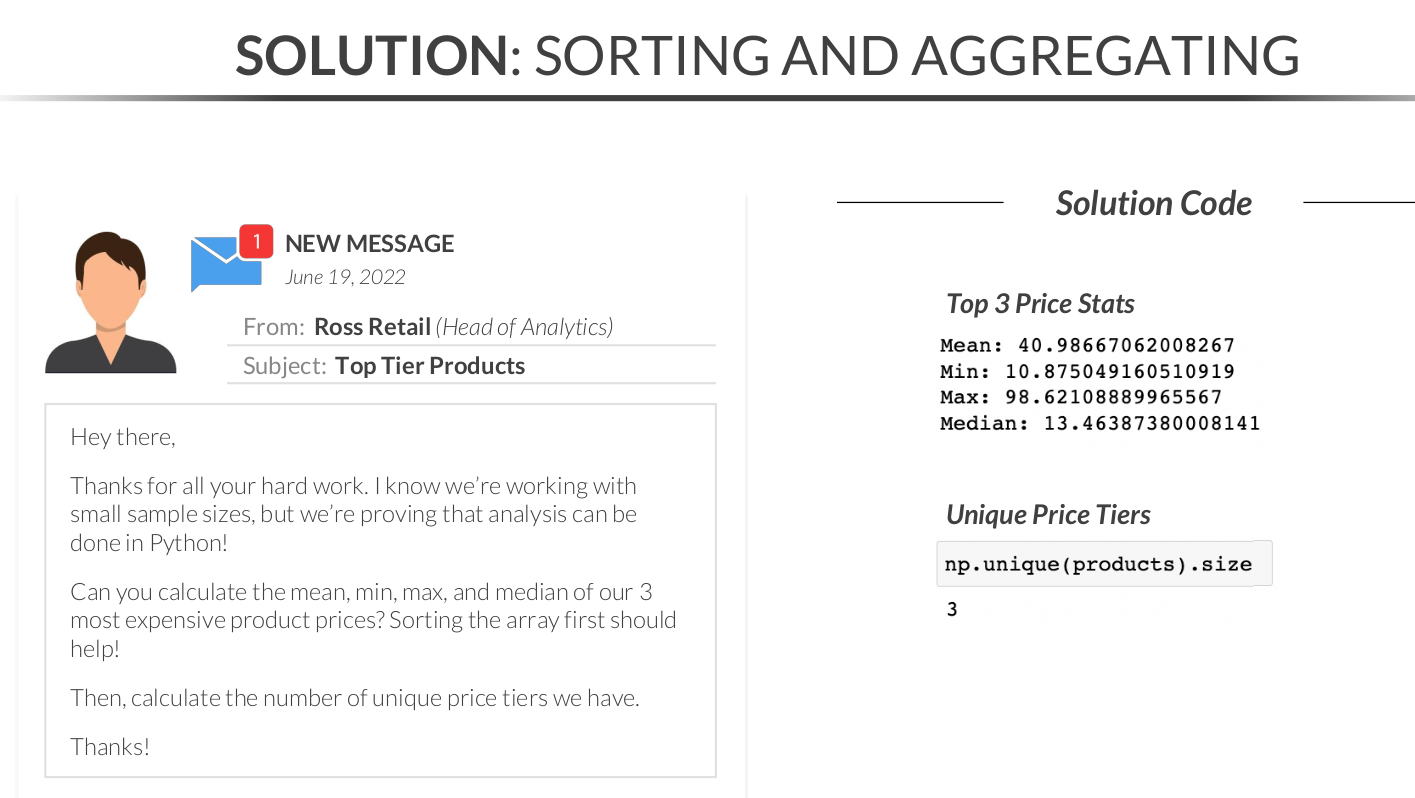This screenshot has width=1415, height=798.
Task: Click the sender name Ross Retail
Action: click(x=372, y=327)
